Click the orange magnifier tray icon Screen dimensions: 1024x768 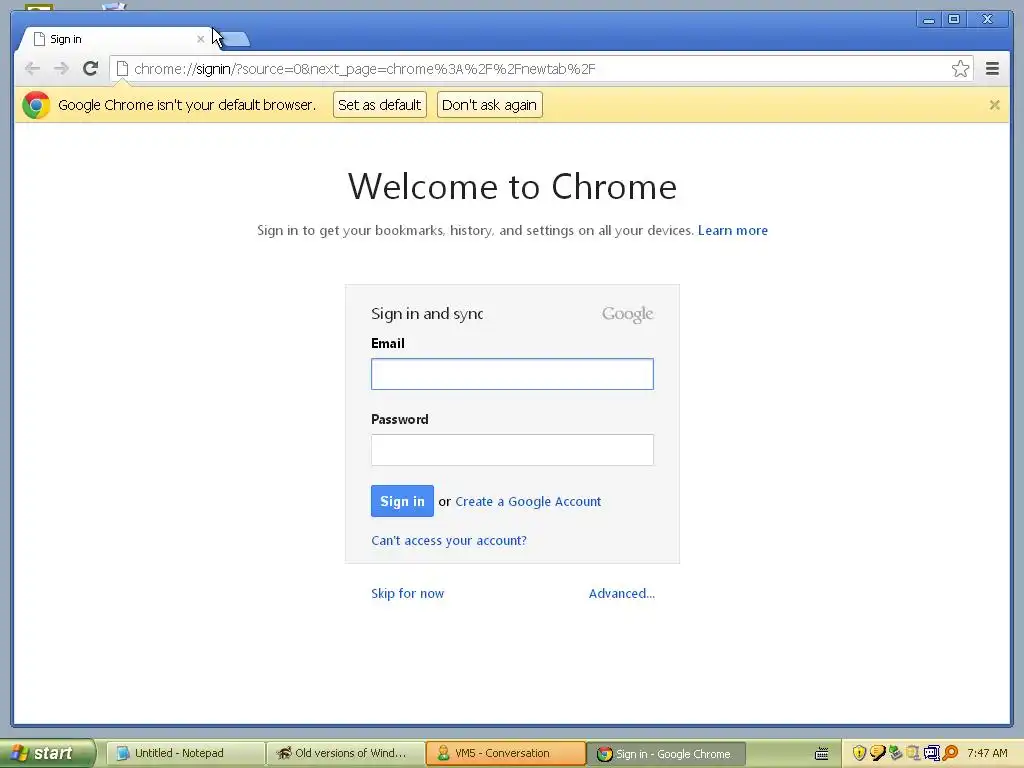point(950,753)
